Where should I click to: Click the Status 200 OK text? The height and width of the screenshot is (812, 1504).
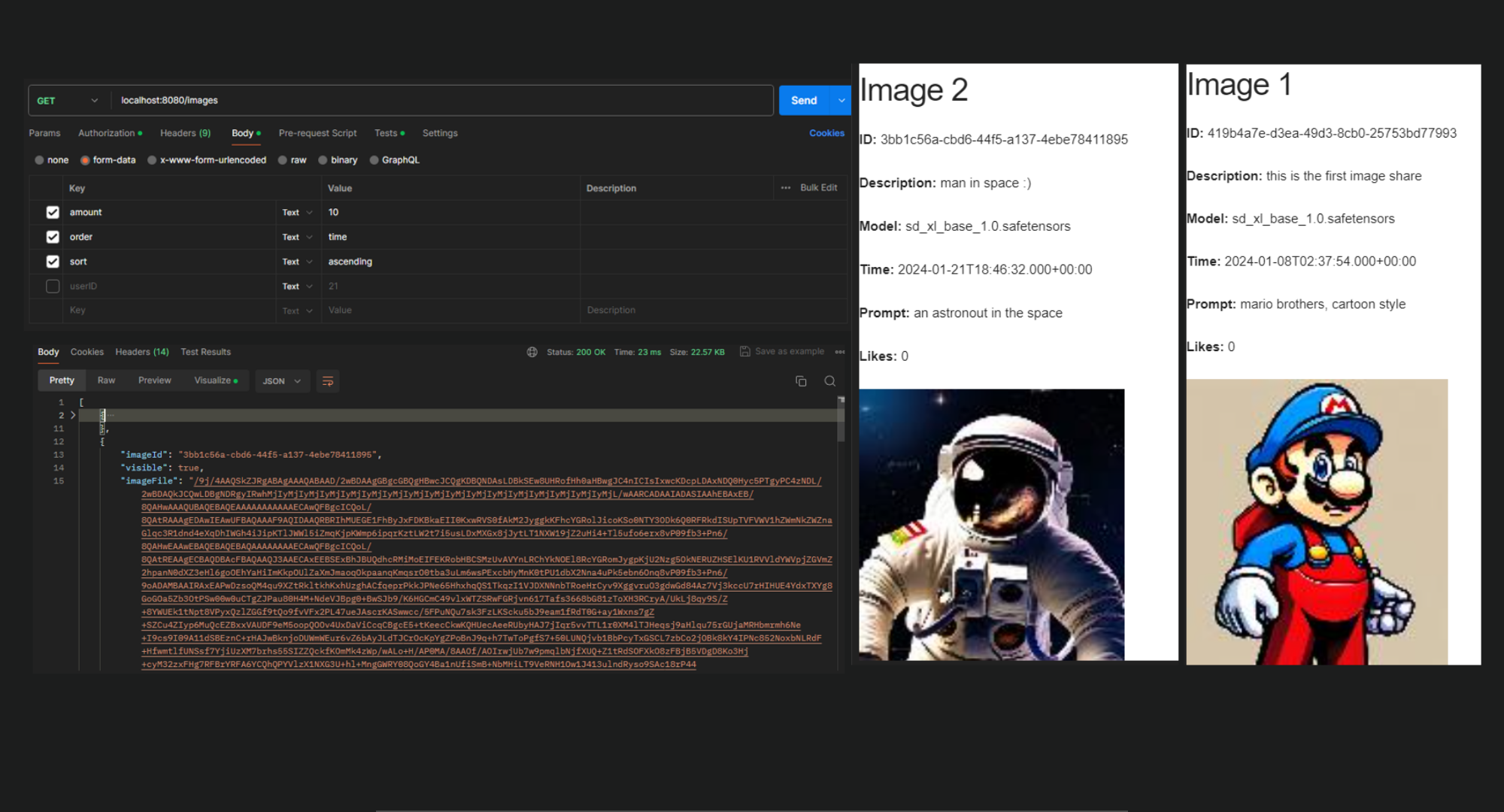[x=576, y=352]
